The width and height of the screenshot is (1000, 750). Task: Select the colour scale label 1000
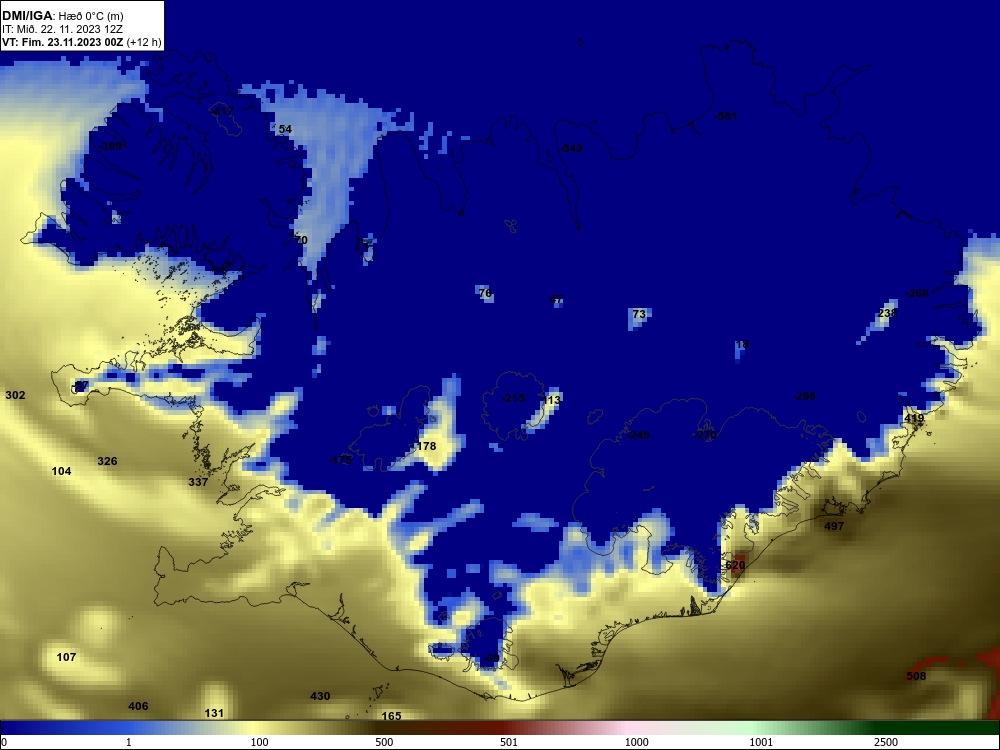pyautogui.click(x=636, y=742)
